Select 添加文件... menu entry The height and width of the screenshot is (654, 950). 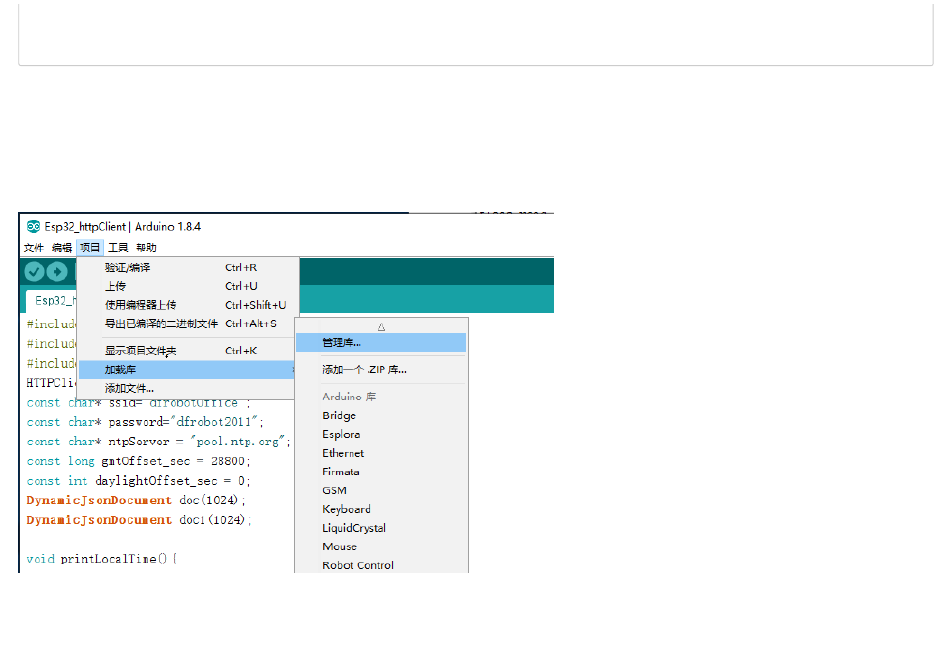[188, 389]
